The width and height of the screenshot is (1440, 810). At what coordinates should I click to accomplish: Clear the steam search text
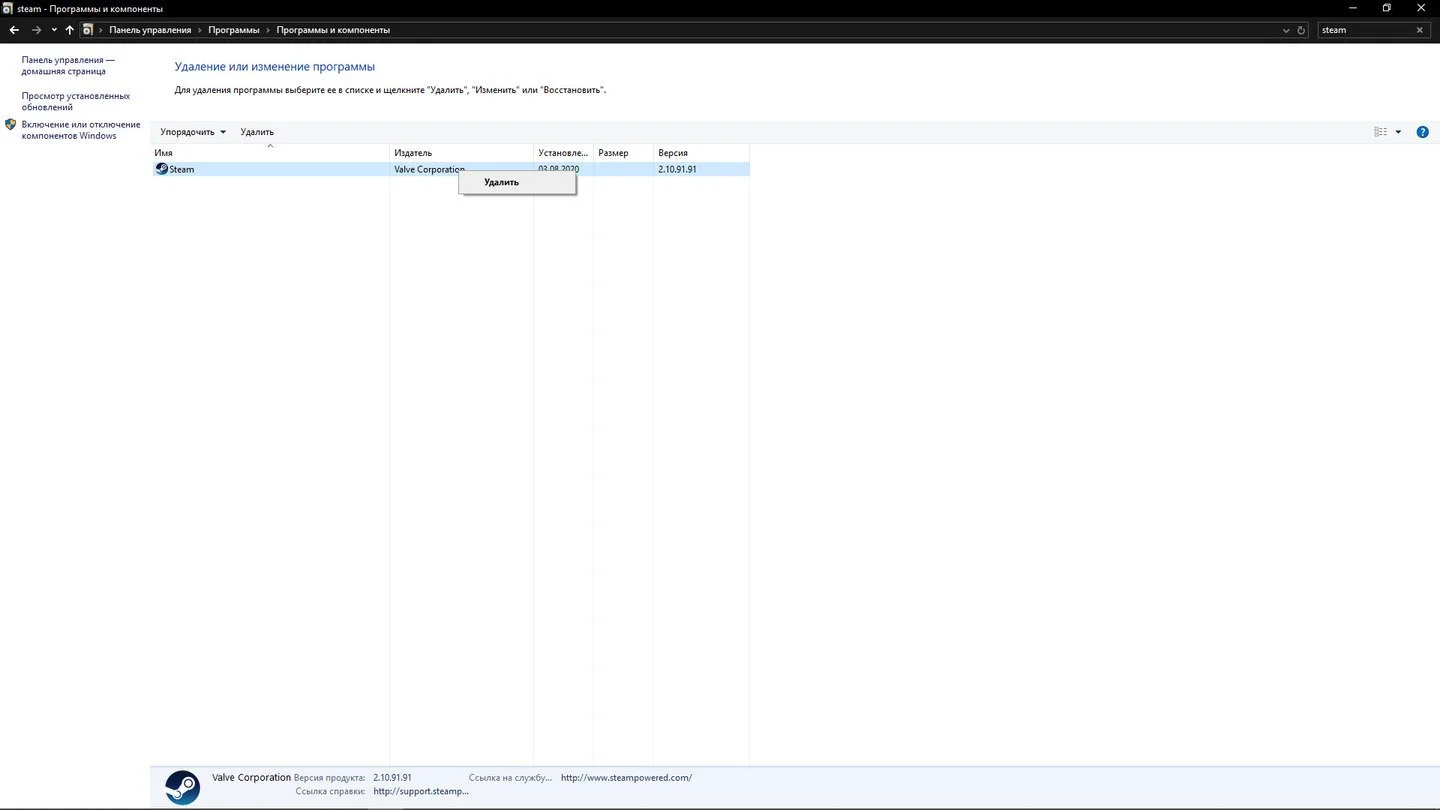point(1419,30)
